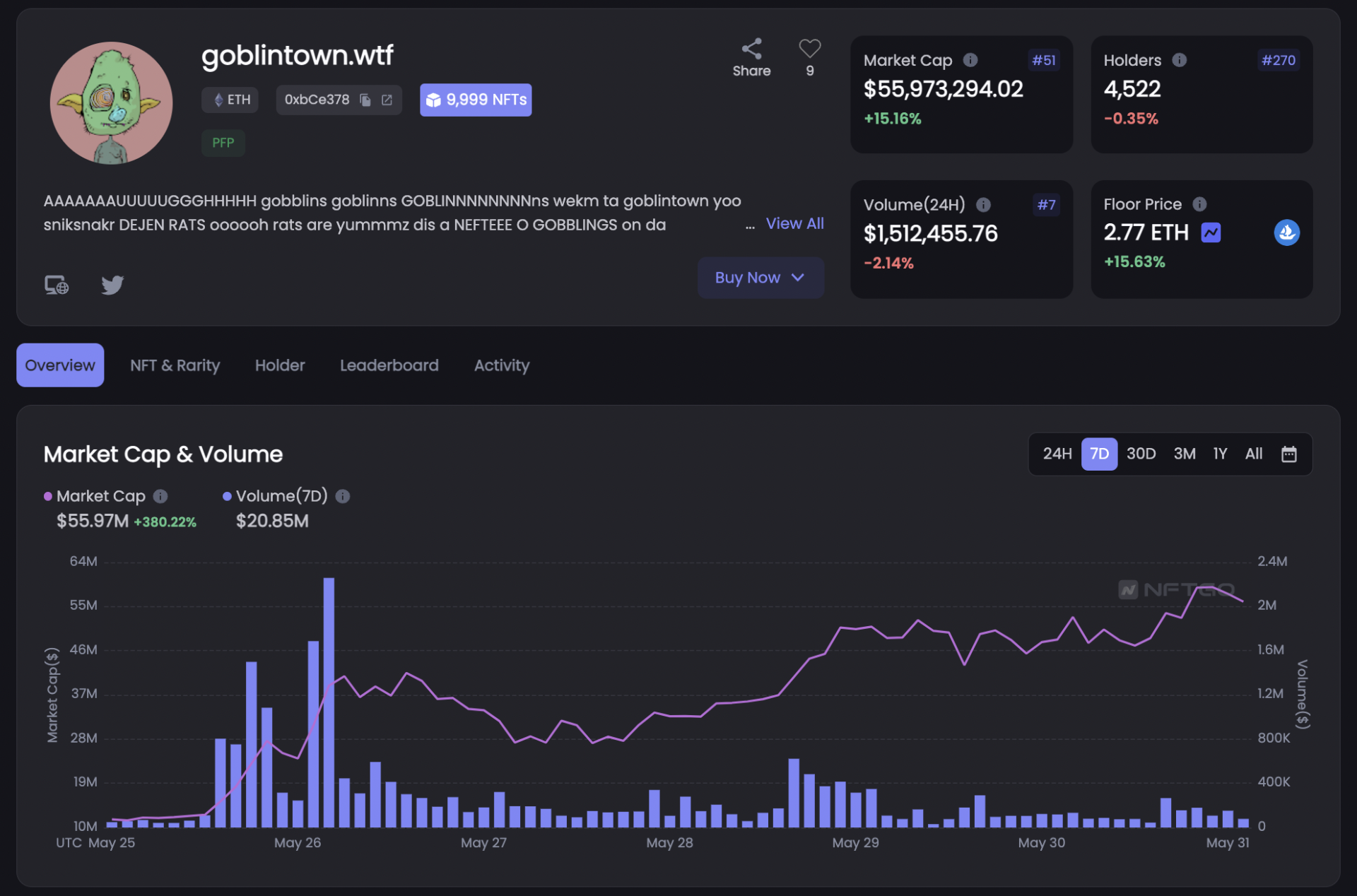The image size is (1357, 896).
Task: Toggle the Volume(7D) series in the legend
Action: [275, 496]
